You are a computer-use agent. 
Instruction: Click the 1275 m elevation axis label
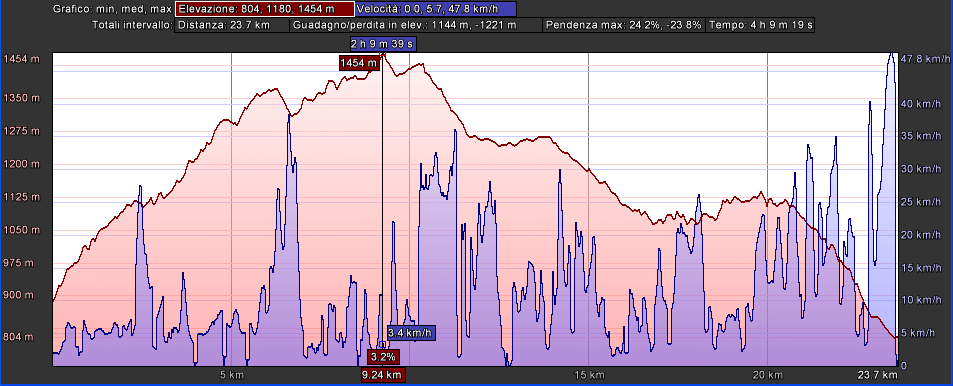click(x=21, y=131)
